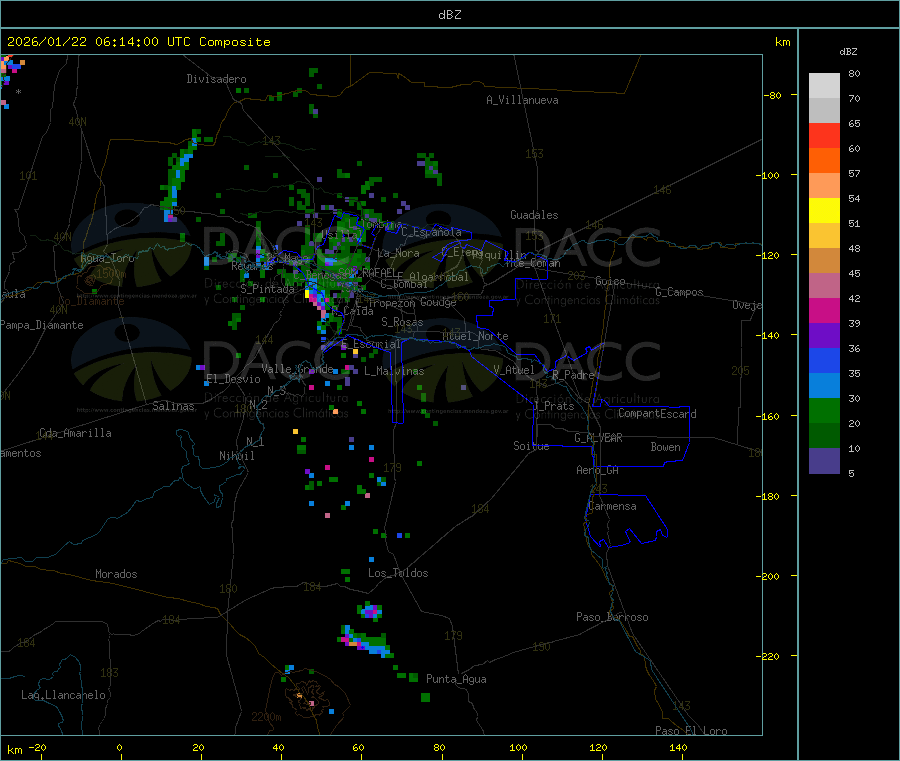Select the El_Desvio label
The width and height of the screenshot is (900, 761).
[x=233, y=379]
